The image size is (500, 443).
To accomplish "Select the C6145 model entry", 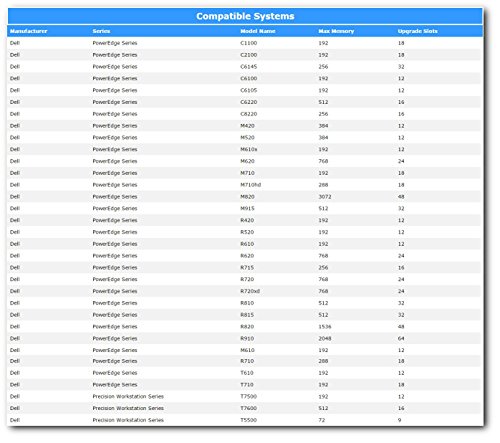I will [x=249, y=67].
